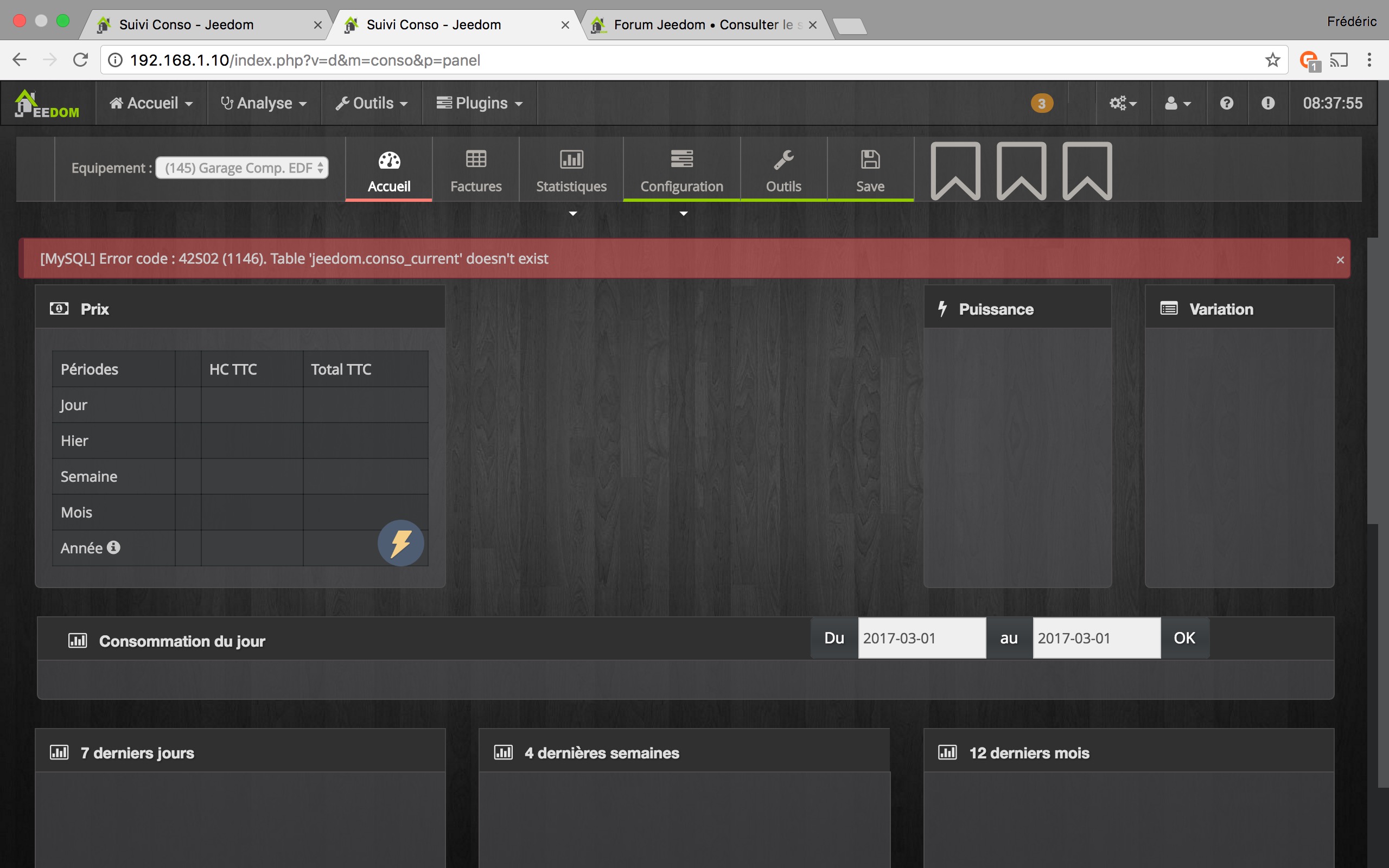
Task: Click the 7 derniers jours chart icon
Action: pyautogui.click(x=59, y=752)
